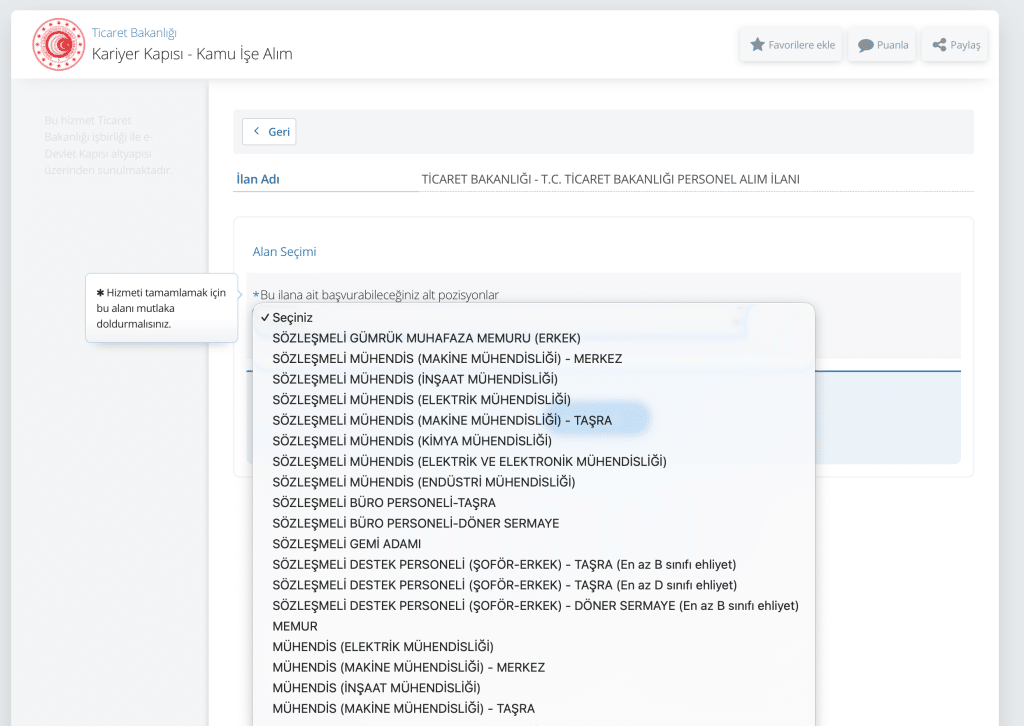
Task: Click the Ticaret Bakanlığı emblem logo
Action: point(58,44)
